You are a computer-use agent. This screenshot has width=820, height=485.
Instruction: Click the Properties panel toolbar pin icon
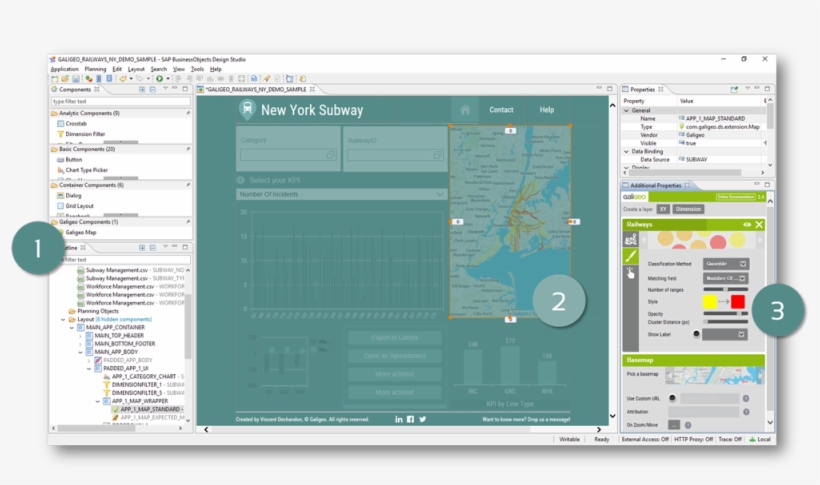pos(734,89)
